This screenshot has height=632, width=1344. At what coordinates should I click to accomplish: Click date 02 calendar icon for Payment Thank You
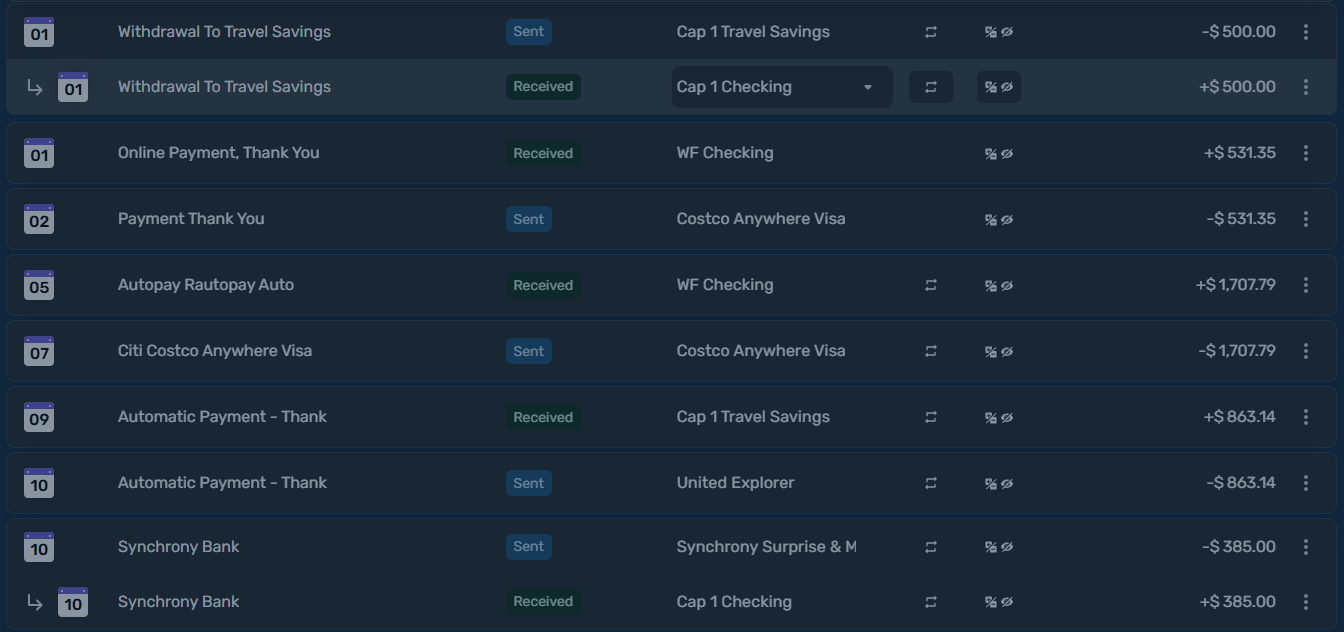point(39,219)
